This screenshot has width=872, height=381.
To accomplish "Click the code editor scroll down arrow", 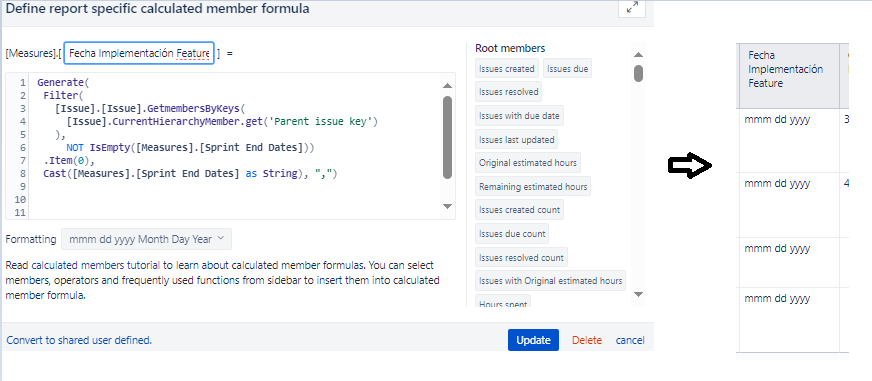I will (x=447, y=206).
